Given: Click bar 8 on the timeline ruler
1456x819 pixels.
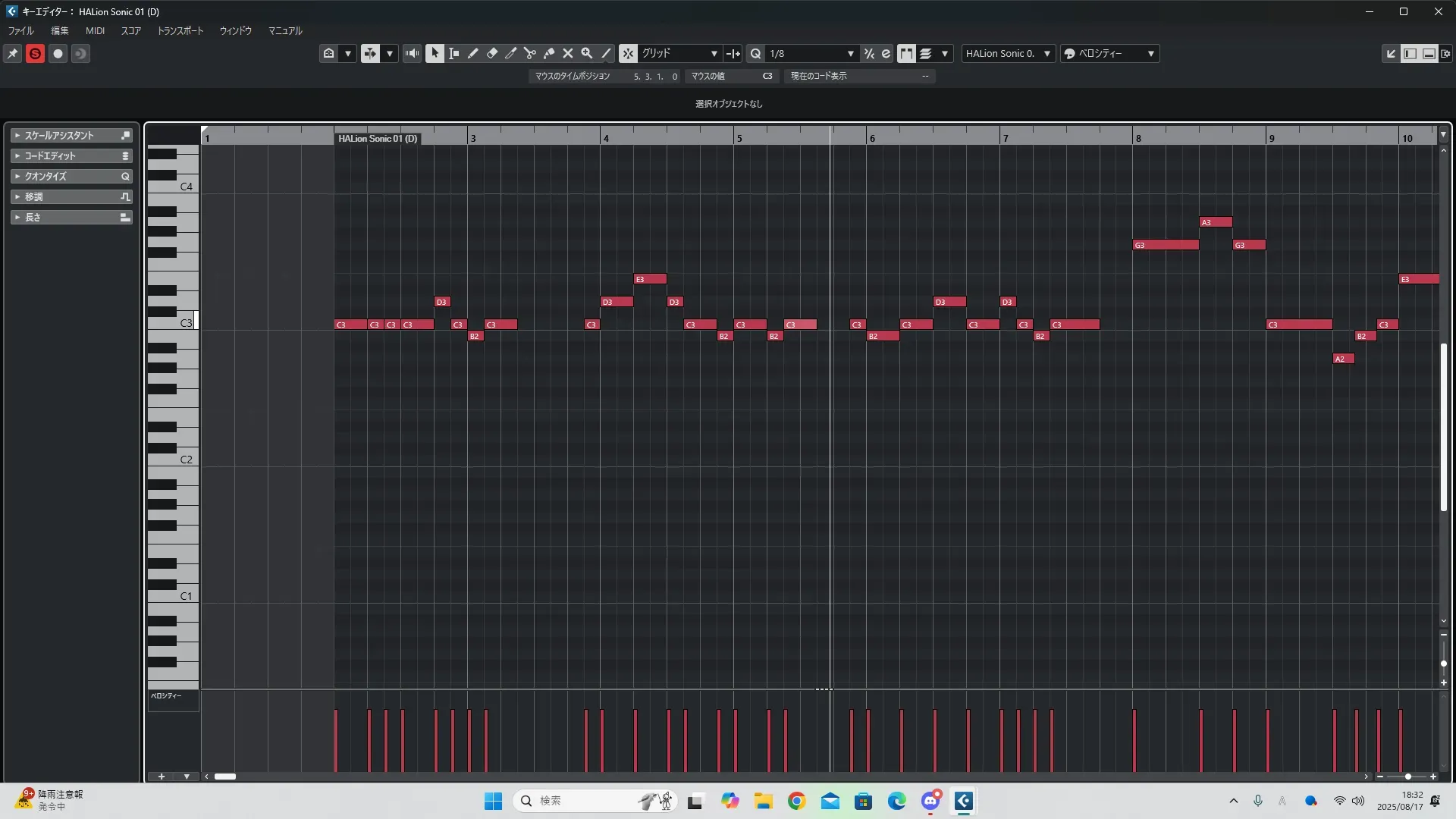Looking at the screenshot, I should tap(1137, 138).
